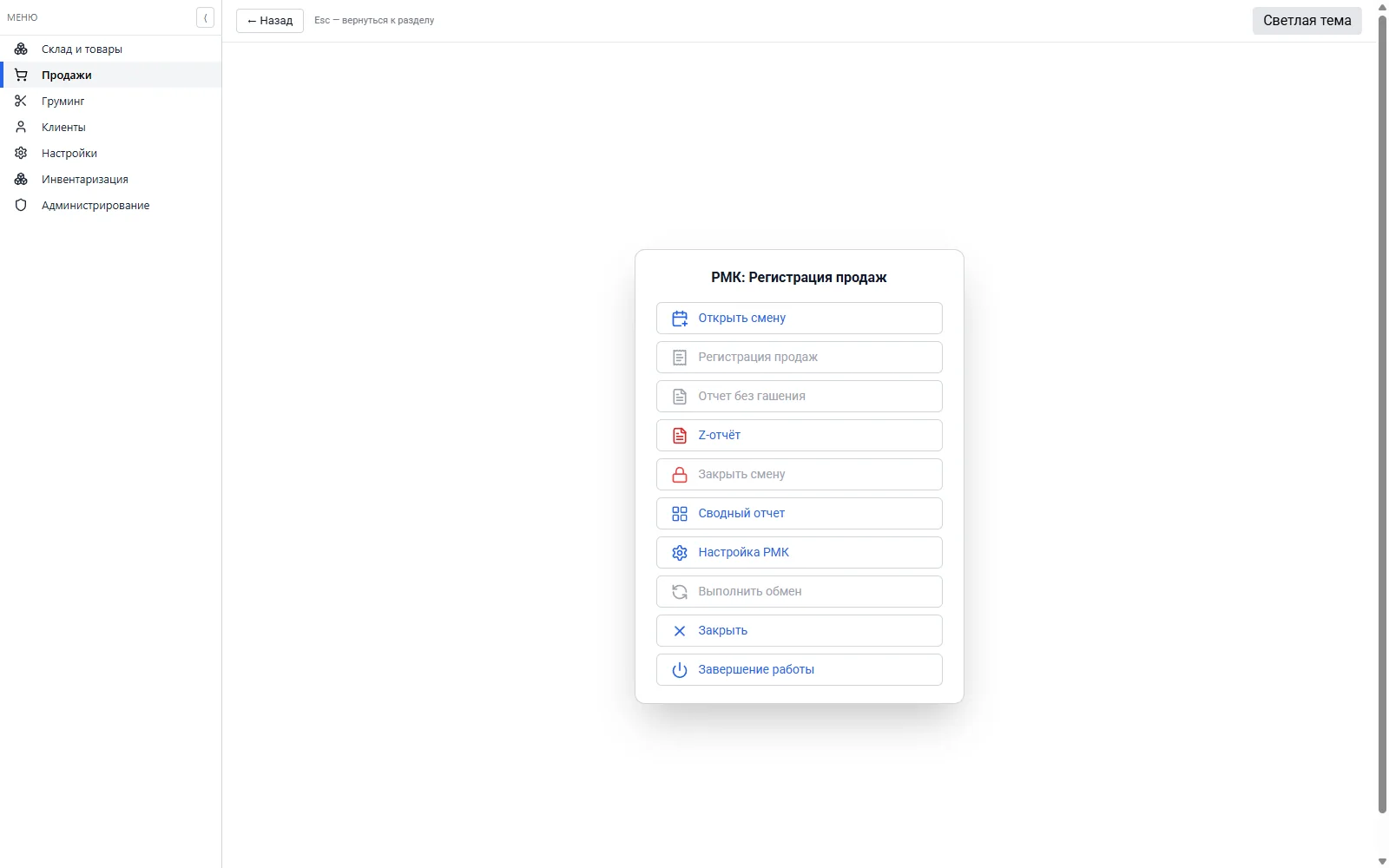Open the Настройки menu entry
The image size is (1389, 868).
pos(111,153)
